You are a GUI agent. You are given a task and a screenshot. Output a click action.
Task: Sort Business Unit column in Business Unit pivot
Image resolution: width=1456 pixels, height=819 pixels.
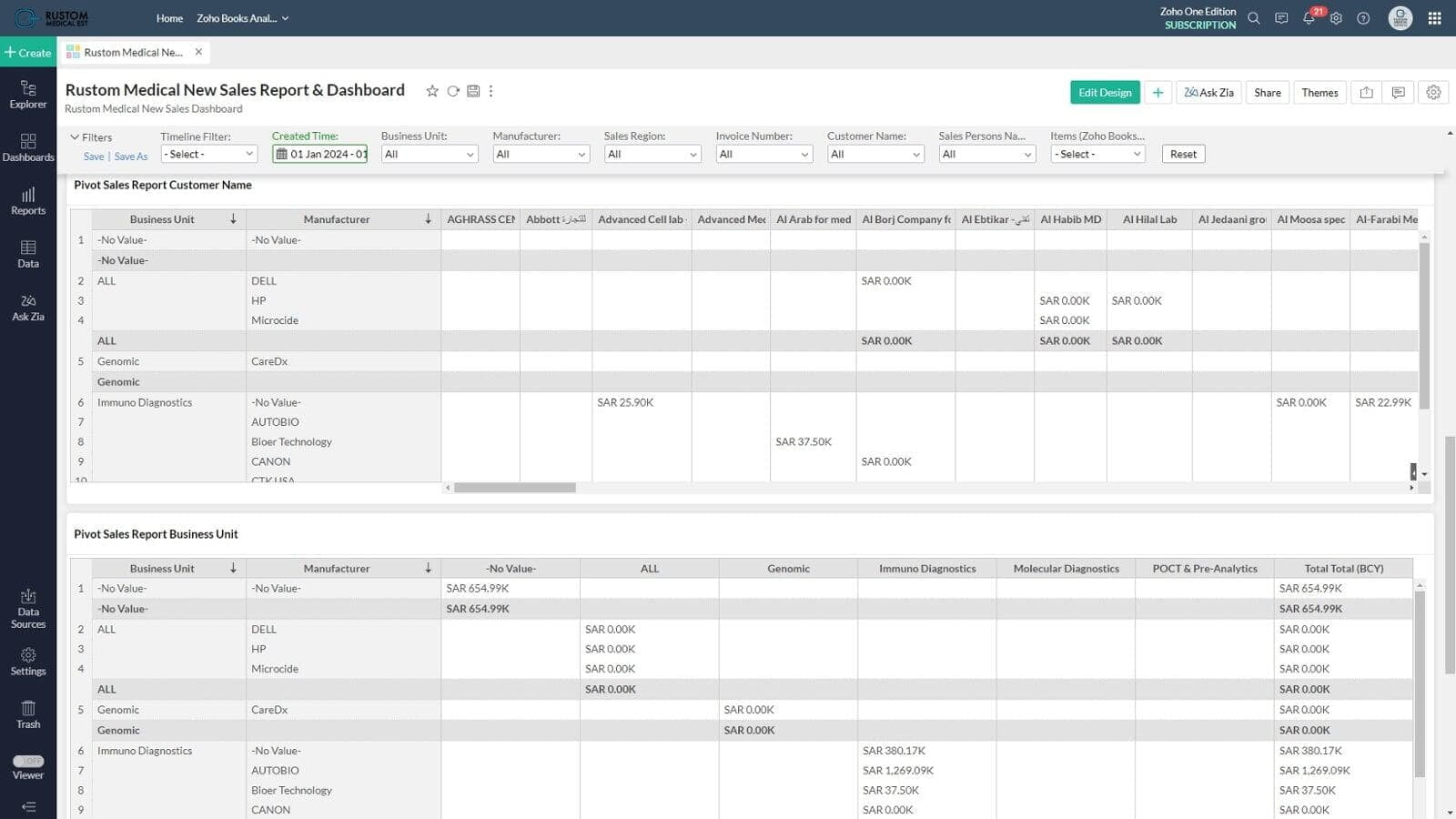pyautogui.click(x=233, y=568)
